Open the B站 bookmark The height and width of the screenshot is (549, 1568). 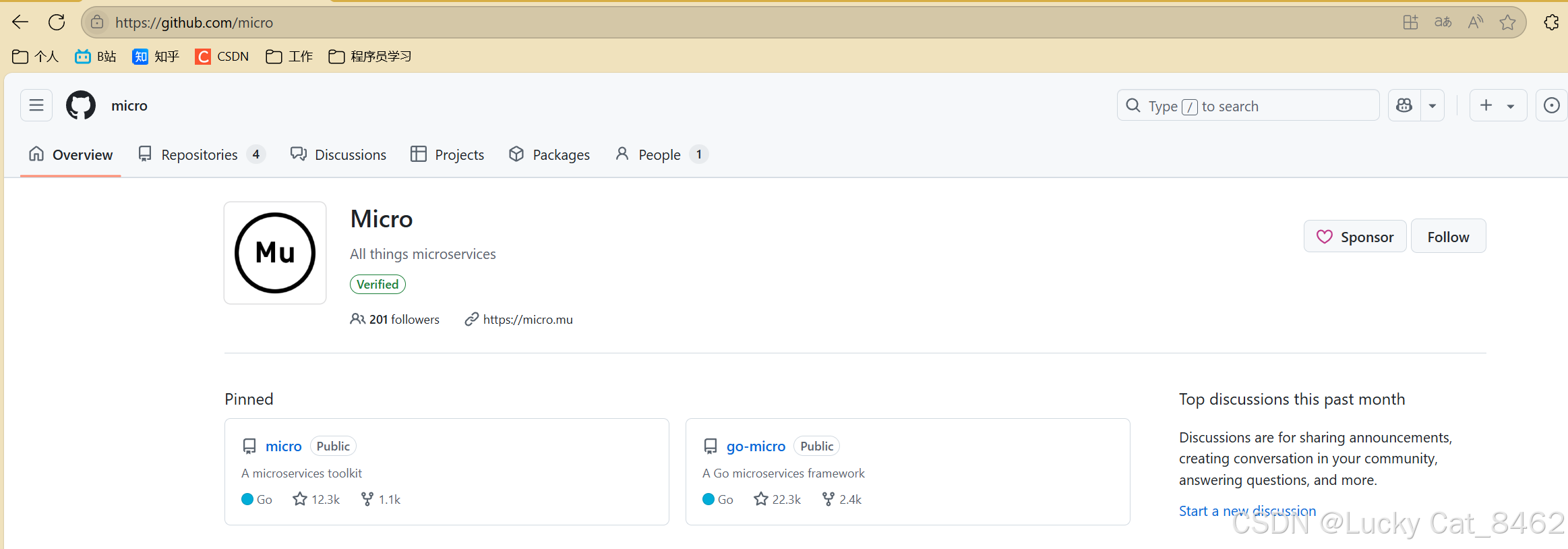pos(96,57)
